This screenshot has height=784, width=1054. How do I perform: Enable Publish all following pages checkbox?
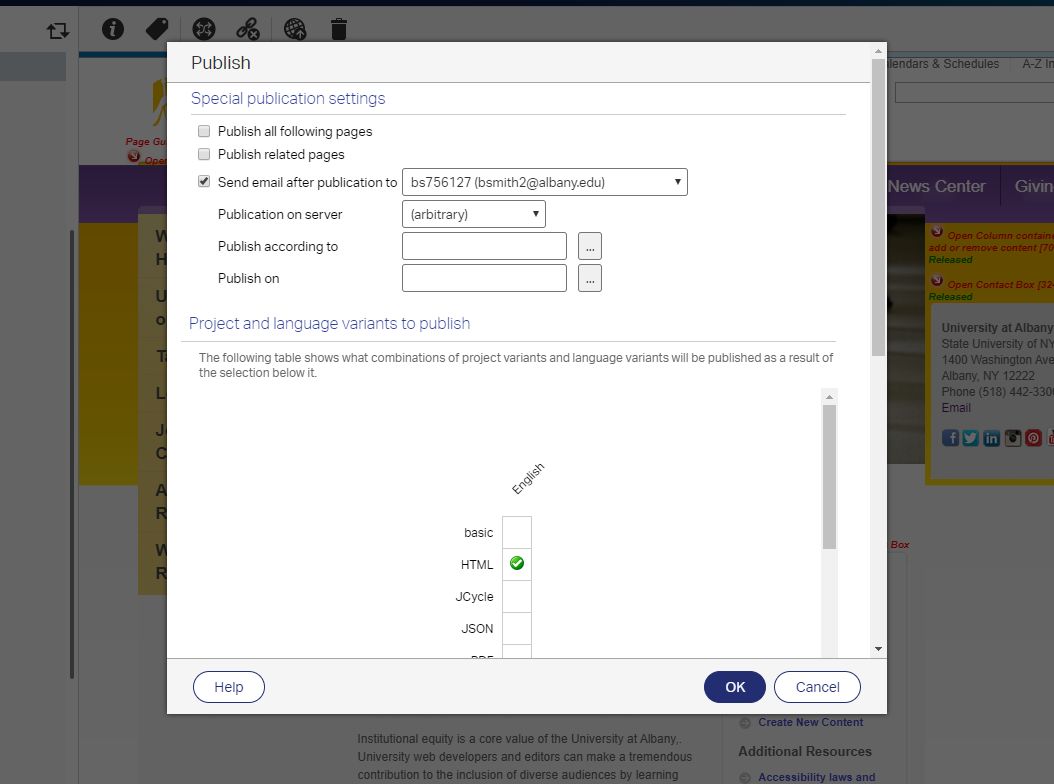click(204, 131)
